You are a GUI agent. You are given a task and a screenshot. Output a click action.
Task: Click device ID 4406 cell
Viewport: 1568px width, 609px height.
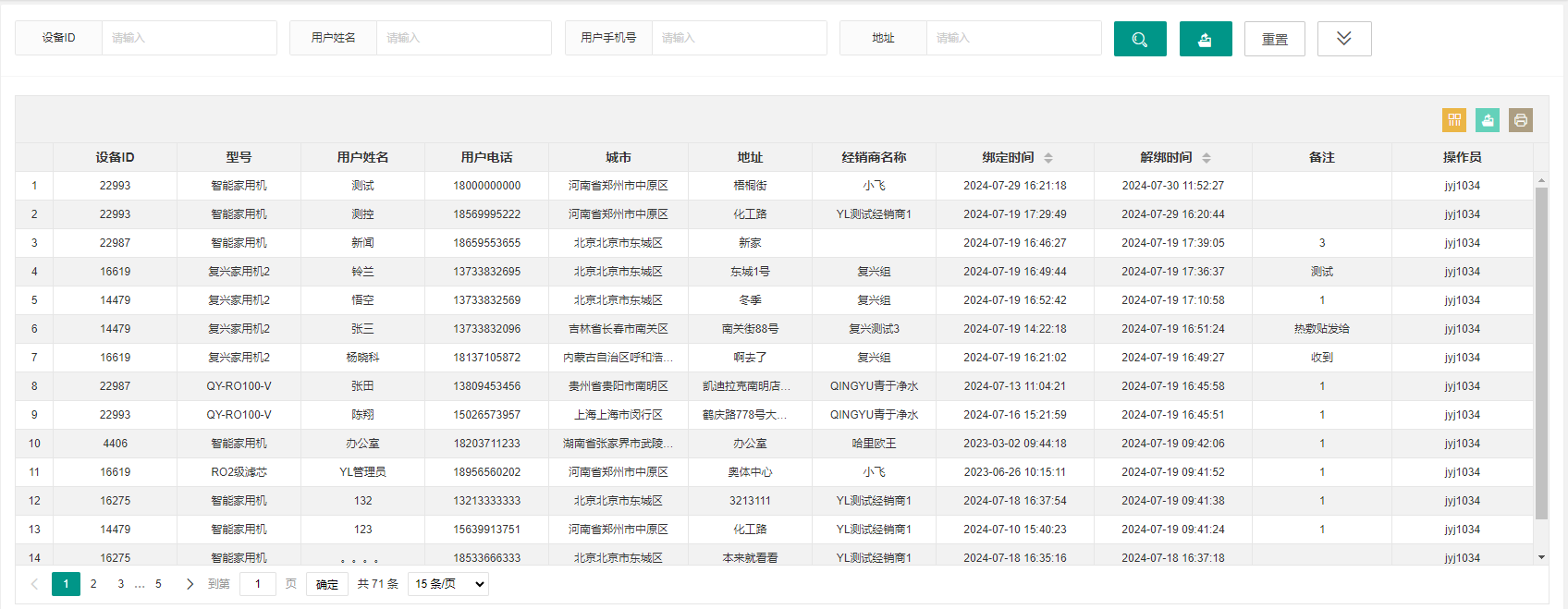(116, 444)
